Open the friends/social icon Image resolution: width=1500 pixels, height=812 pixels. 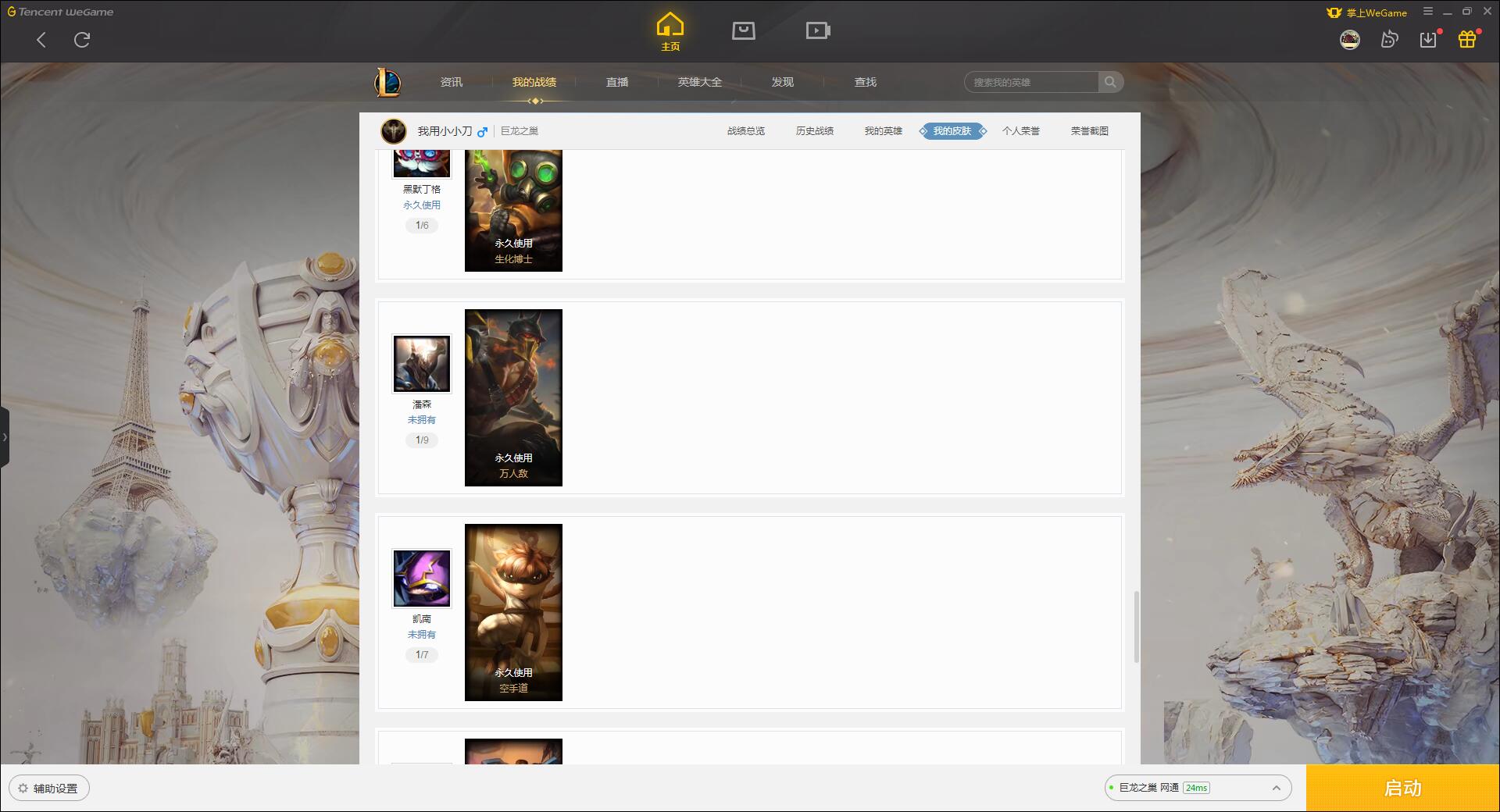pos(1389,39)
